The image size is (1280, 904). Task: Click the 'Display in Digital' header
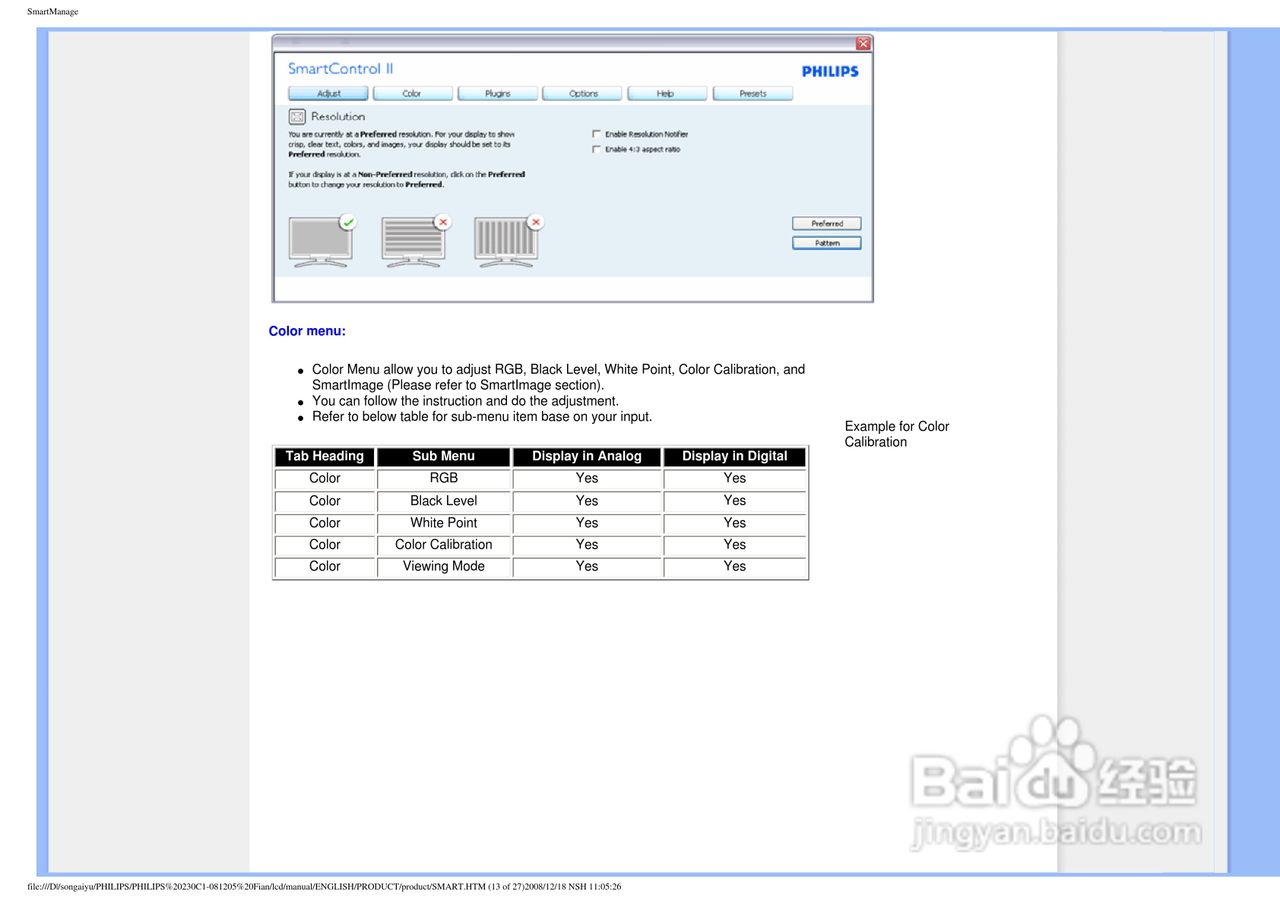[735, 456]
